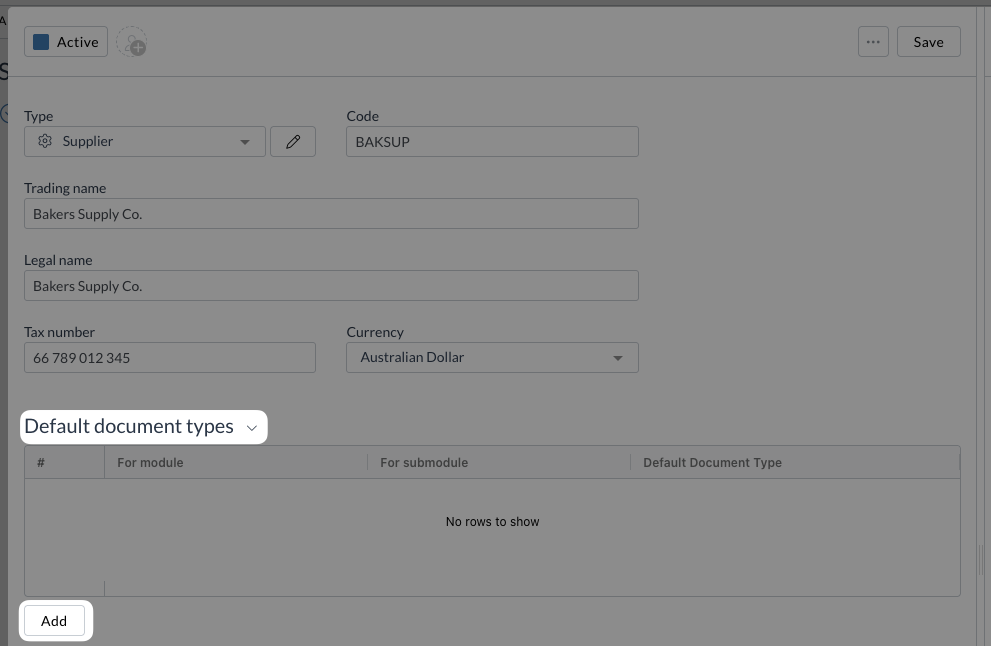Click the # column header
Screen dimensions: 991x646
tap(41, 463)
